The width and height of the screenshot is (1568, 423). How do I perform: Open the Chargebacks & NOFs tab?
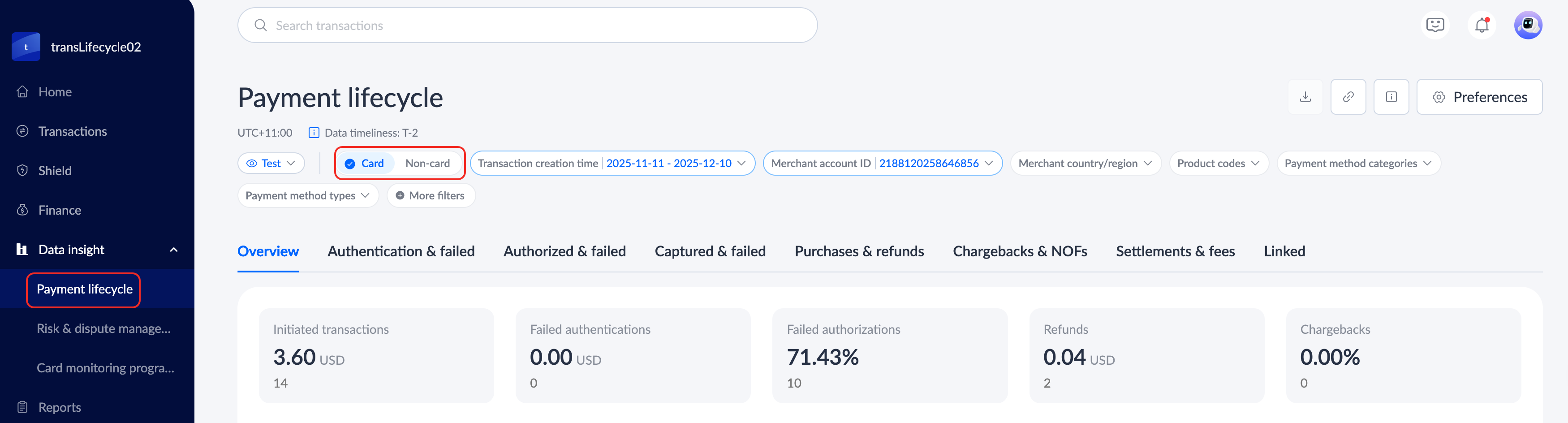pos(1020,251)
